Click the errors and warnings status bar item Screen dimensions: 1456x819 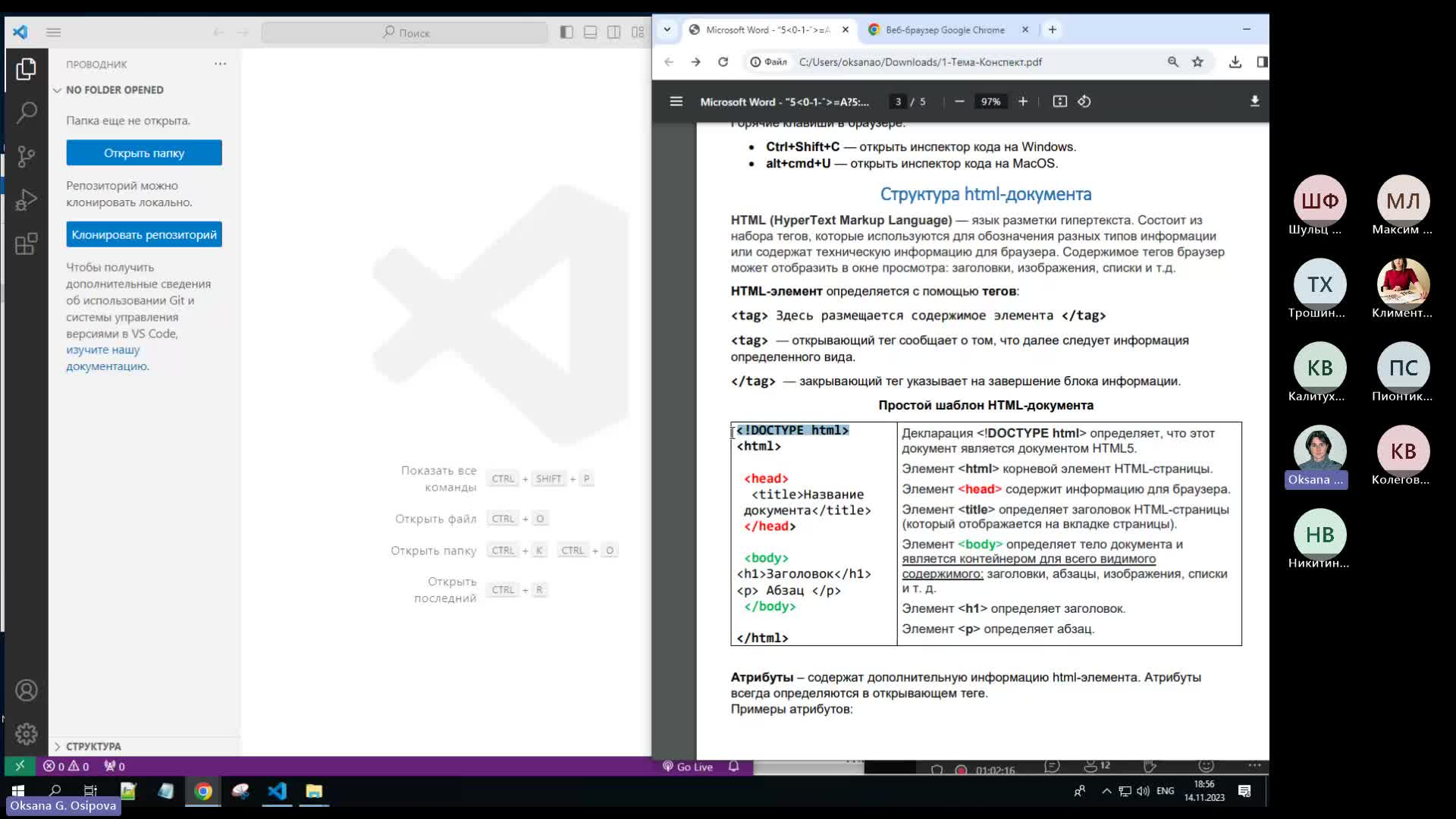point(66,766)
